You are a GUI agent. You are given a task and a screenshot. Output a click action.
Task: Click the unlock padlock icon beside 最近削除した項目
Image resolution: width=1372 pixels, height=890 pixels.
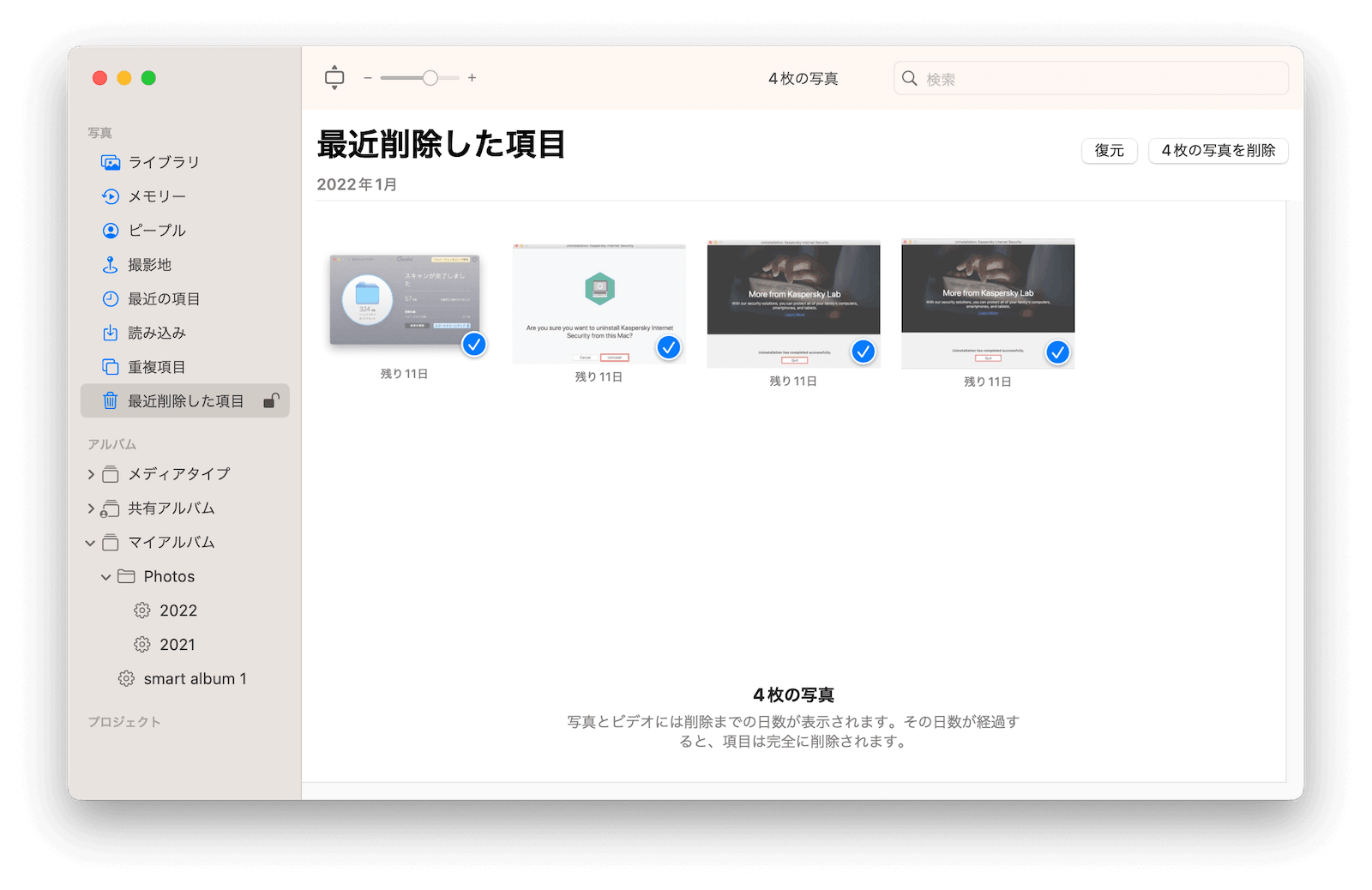pos(271,400)
